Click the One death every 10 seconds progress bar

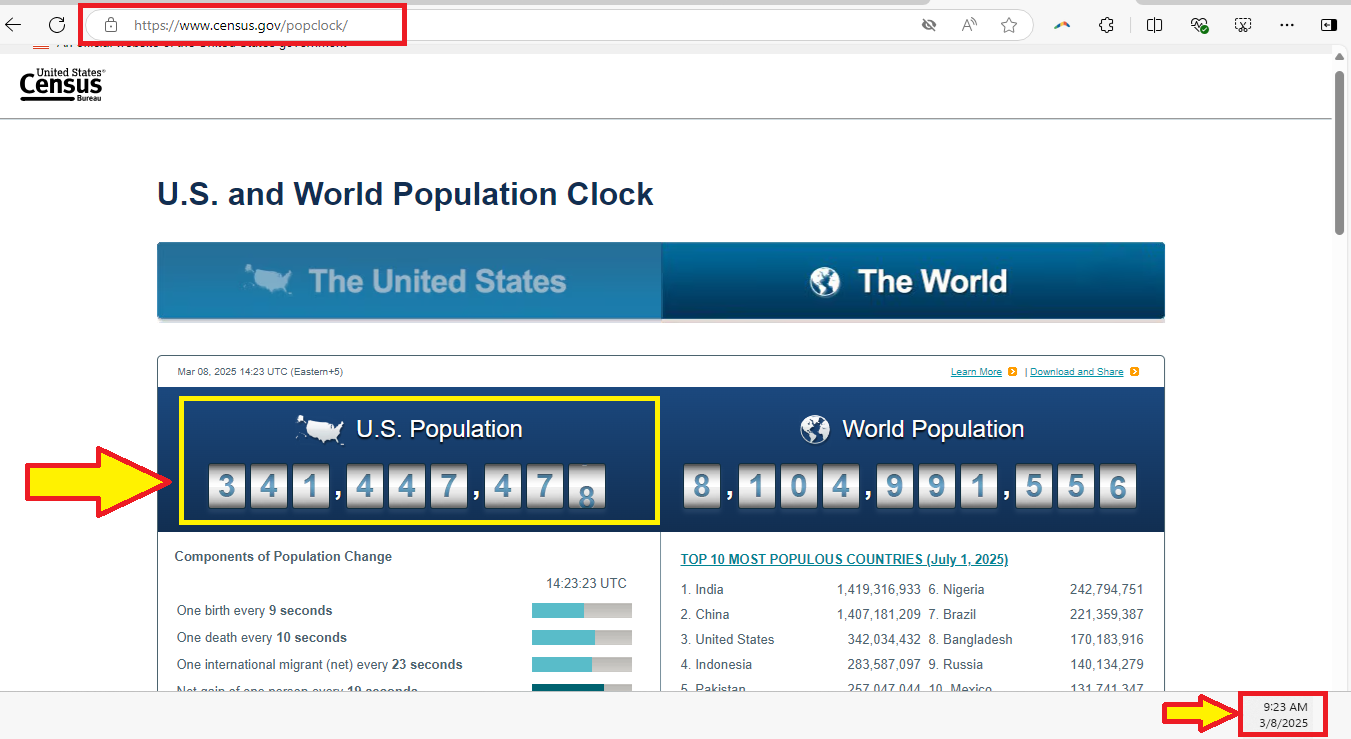tap(582, 638)
